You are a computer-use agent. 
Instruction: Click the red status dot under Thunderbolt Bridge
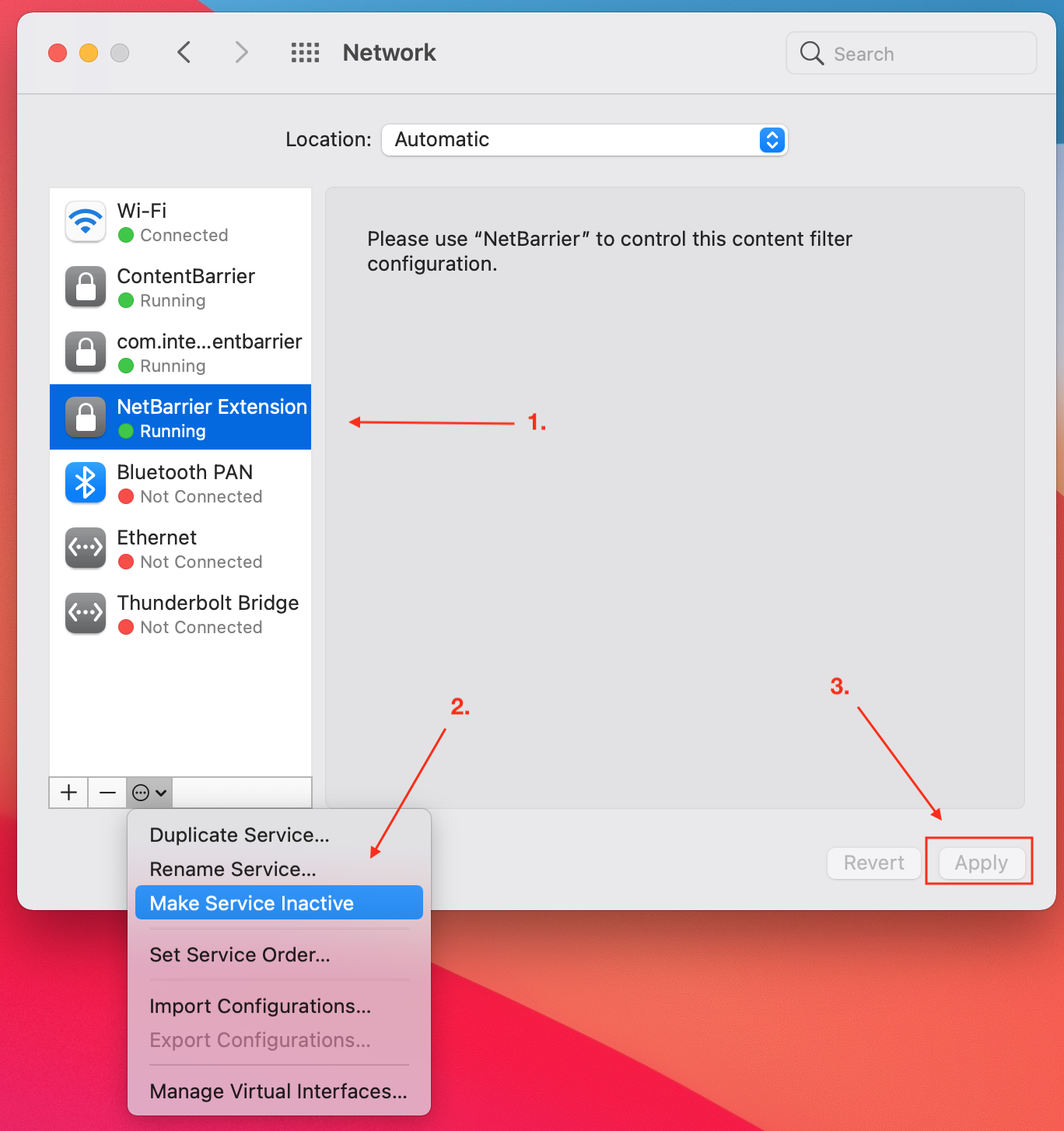point(126,627)
